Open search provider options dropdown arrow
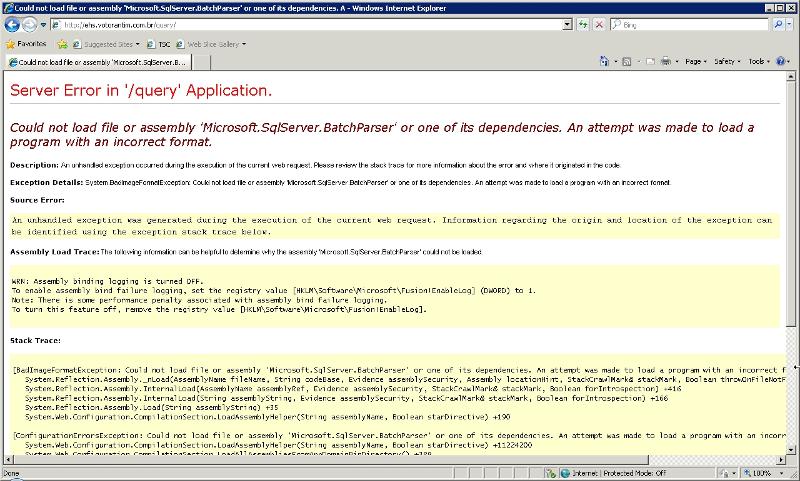 click(790, 24)
